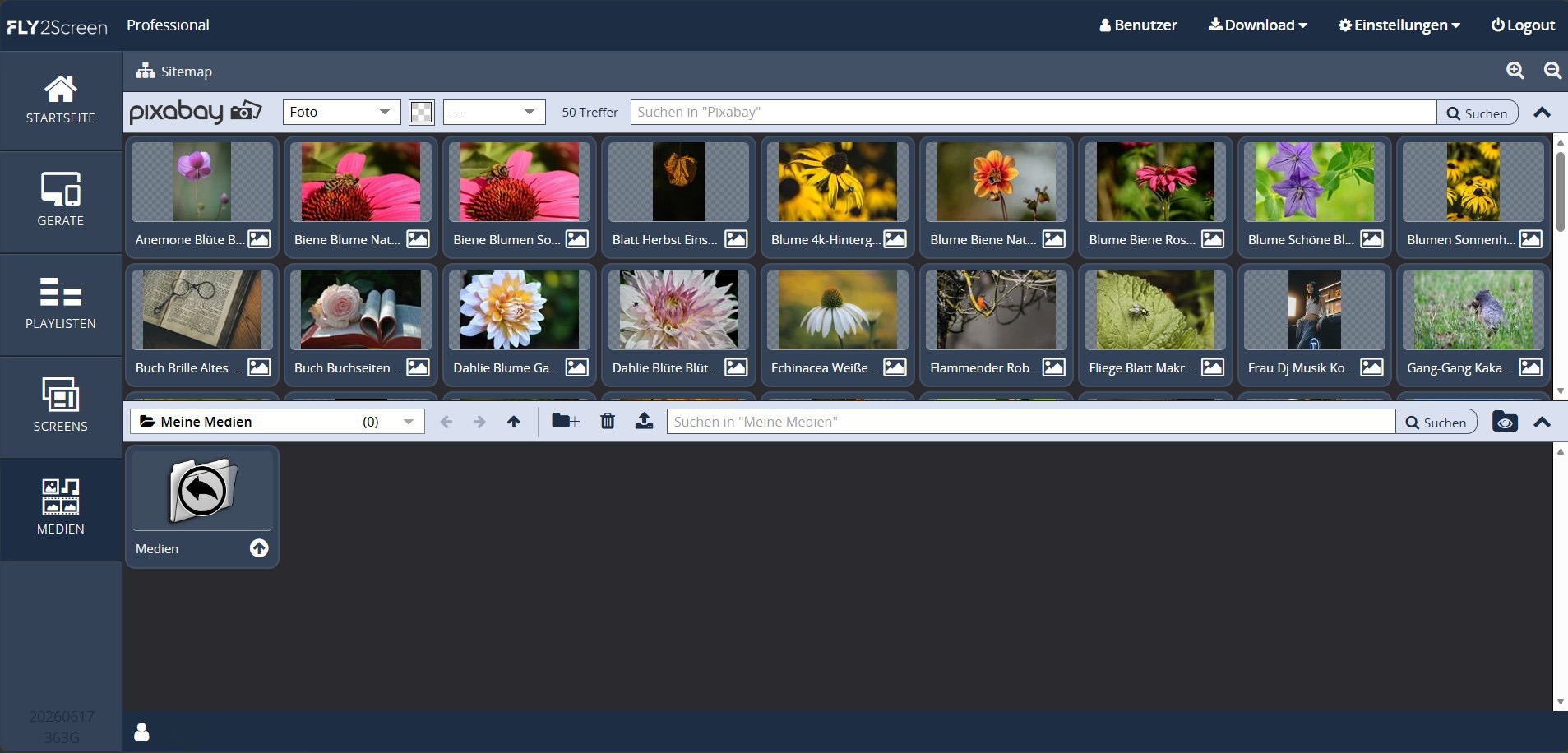Toggle the transparency checkerboard button
This screenshot has width=1568, height=753.
(421, 112)
